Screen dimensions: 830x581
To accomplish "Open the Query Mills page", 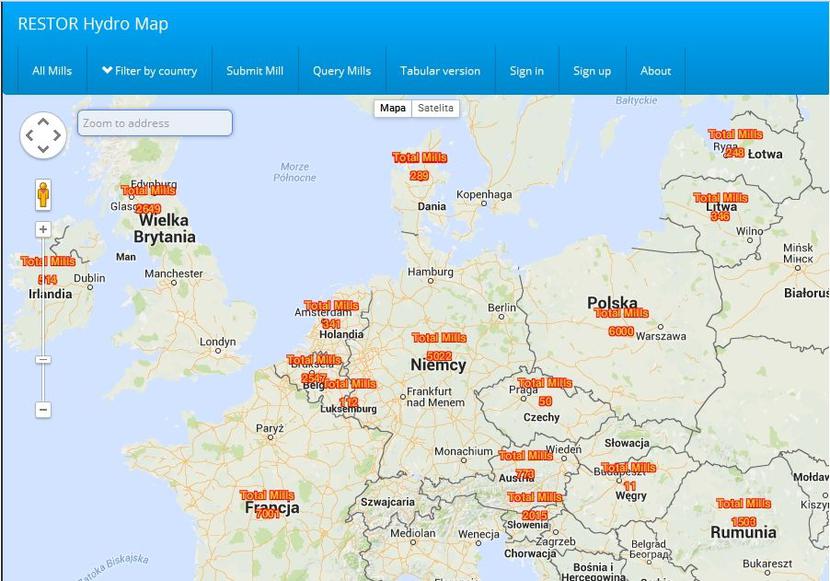I will coord(342,71).
